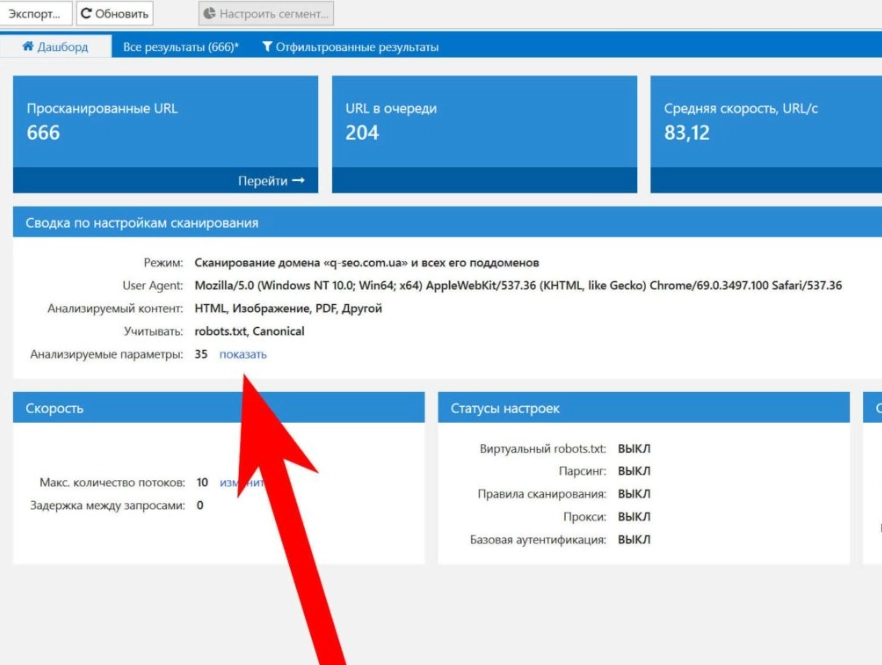Viewport: 882px width, 665px height.
Task: Collapse the Скорость panel header
Action: click(218, 408)
